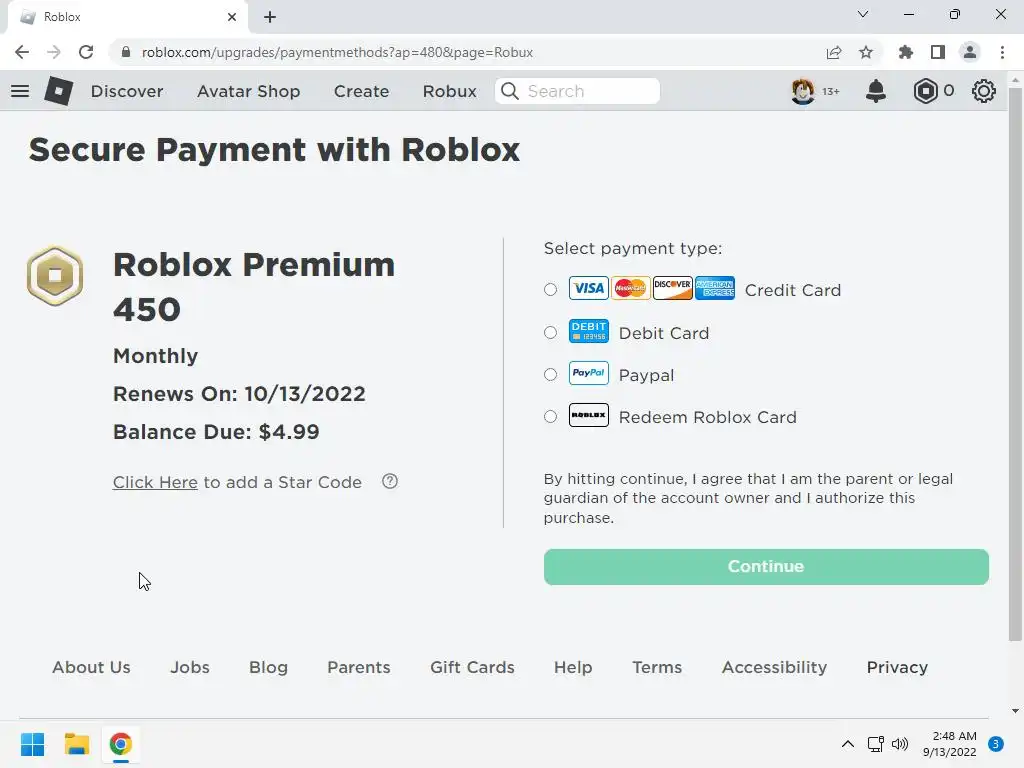Open the Help footer link
Screen dimensions: 1024x768
pos(573,667)
